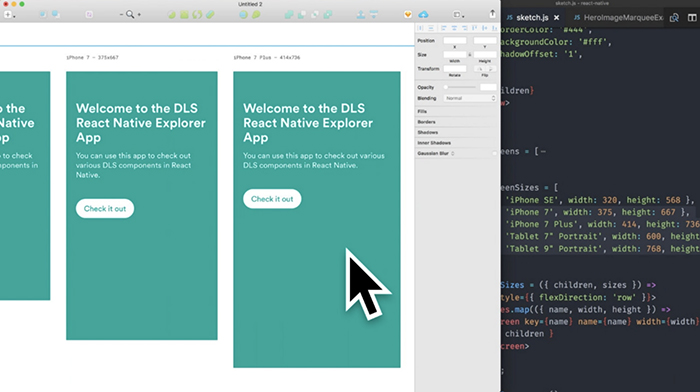Open the Insert plus dropdown
This screenshot has height=392, width=700.
click(x=9, y=15)
